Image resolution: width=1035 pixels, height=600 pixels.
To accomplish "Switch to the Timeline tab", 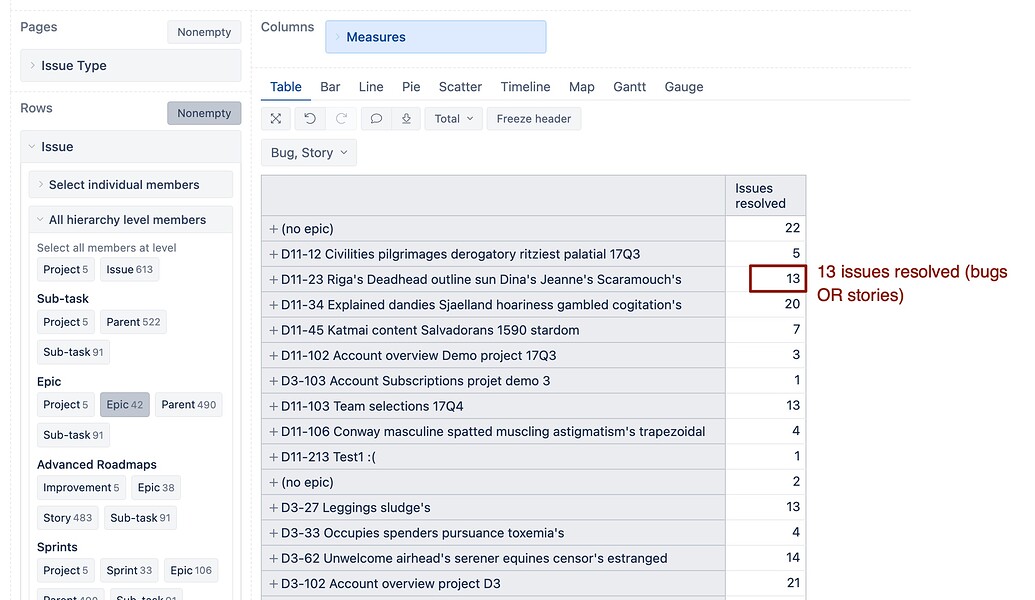I will [x=525, y=87].
